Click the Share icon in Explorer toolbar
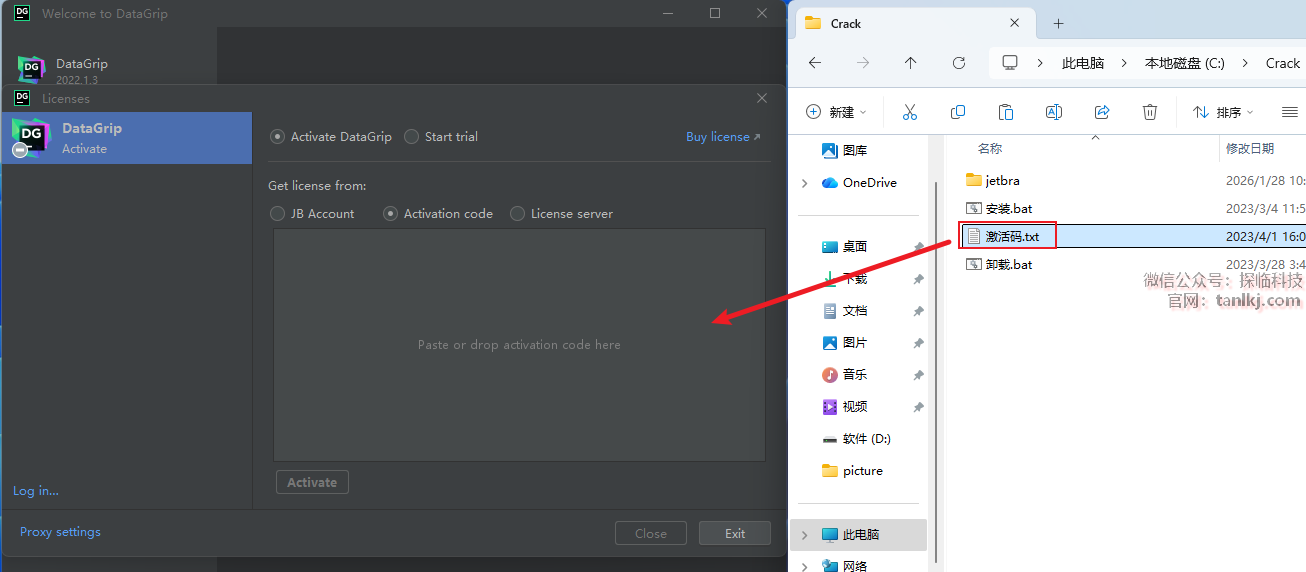1306x572 pixels. [1102, 112]
